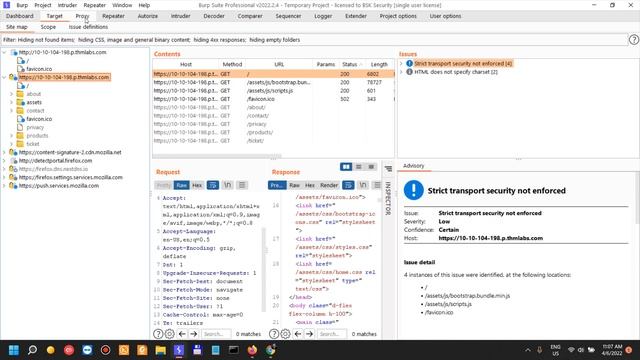The height and width of the screenshot is (360, 640).
Task: Click Burp Suite taskbar icon
Action: (179, 350)
